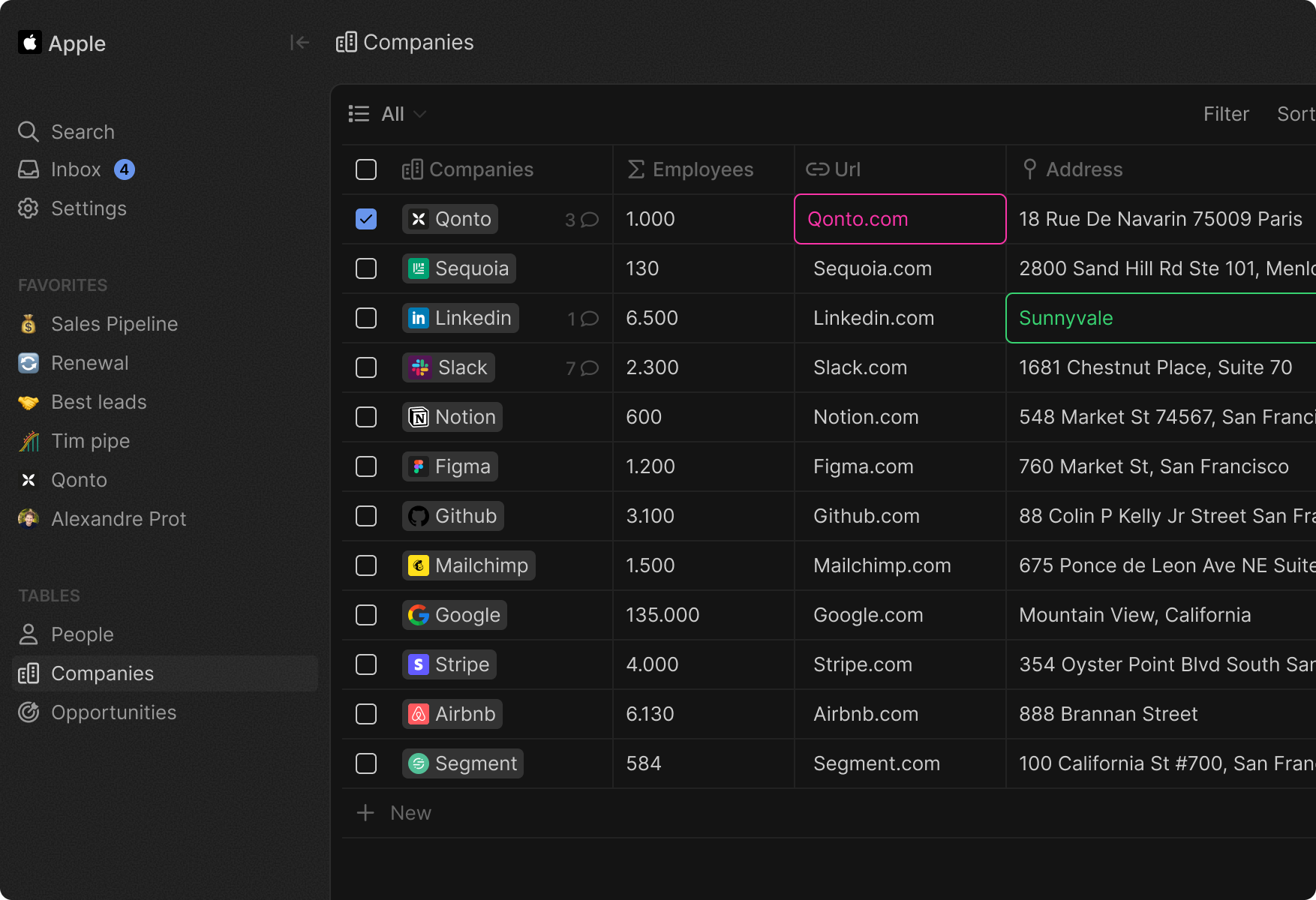Click the Qonto company logo icon
Viewport: 1316px width, 900px height.
(x=418, y=219)
